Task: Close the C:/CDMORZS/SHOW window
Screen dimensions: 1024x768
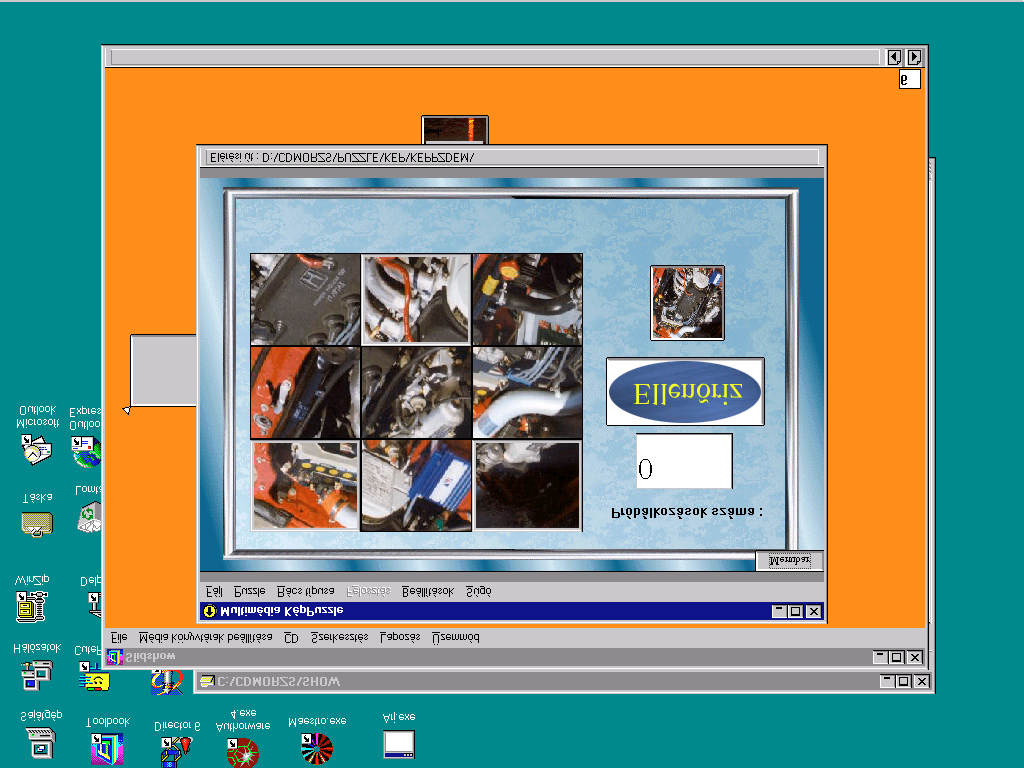Action: click(921, 682)
